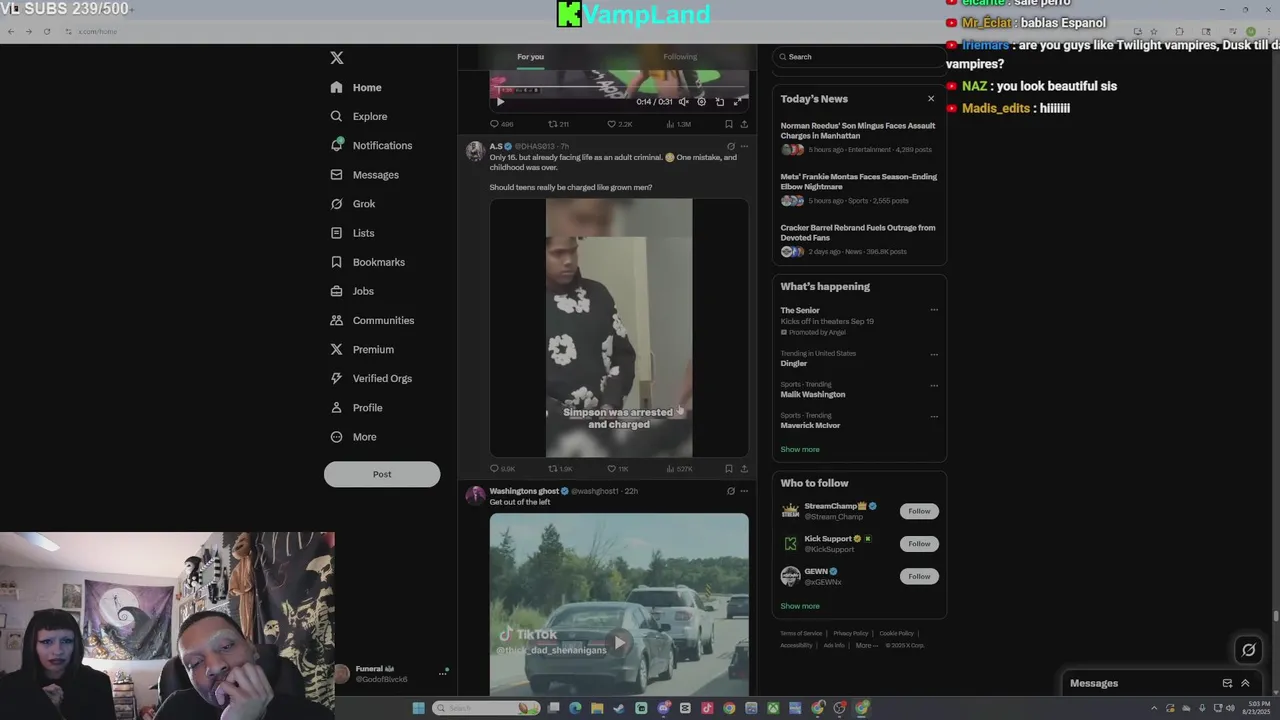Open the X logo home link

click(x=337, y=58)
